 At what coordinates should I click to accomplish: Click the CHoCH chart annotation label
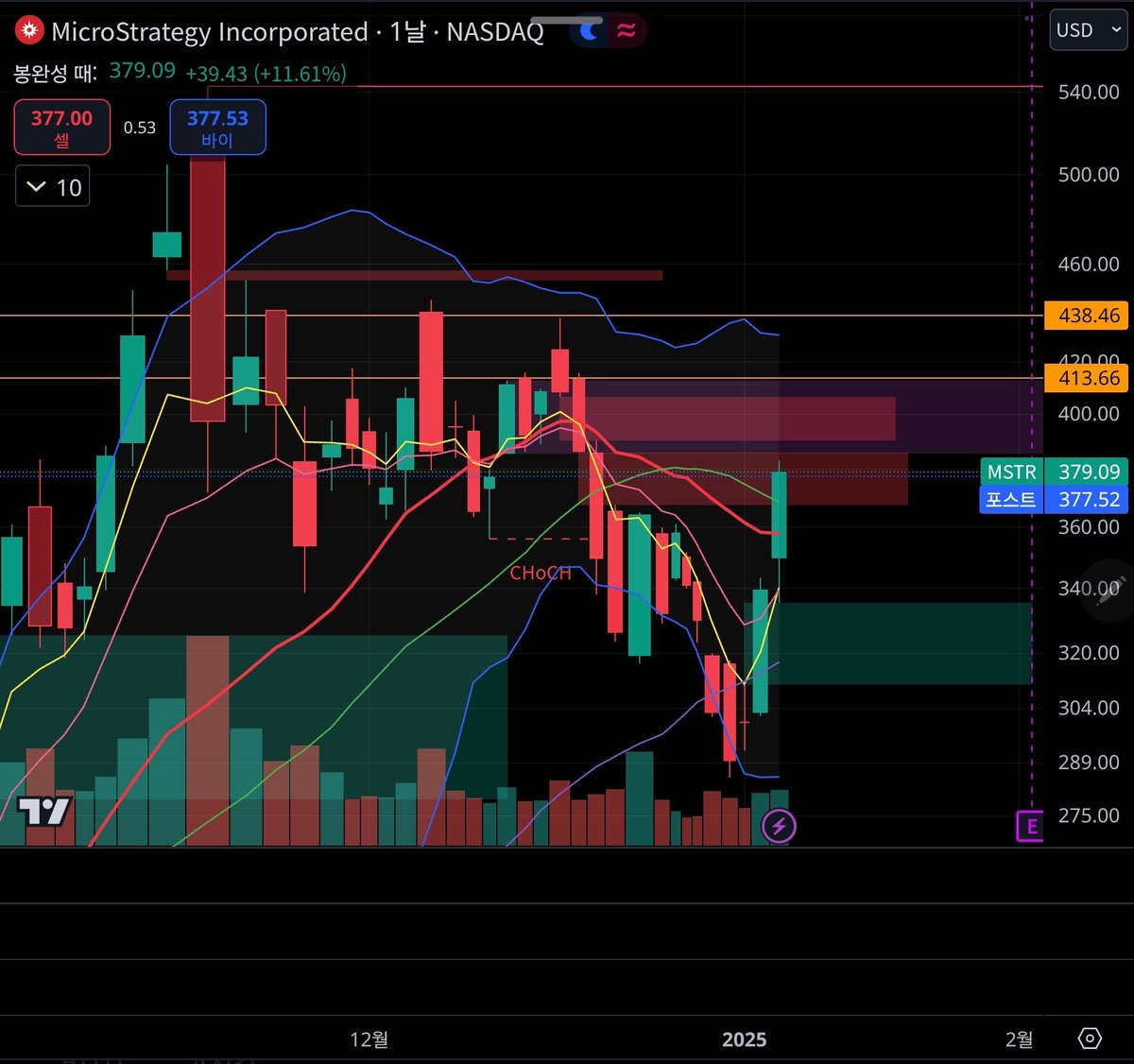pyautogui.click(x=541, y=573)
